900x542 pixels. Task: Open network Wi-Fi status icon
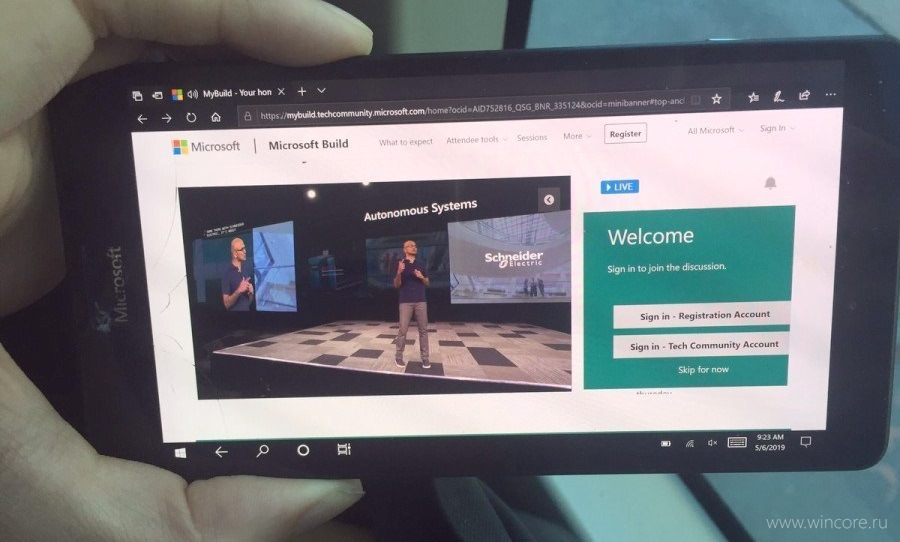[689, 443]
